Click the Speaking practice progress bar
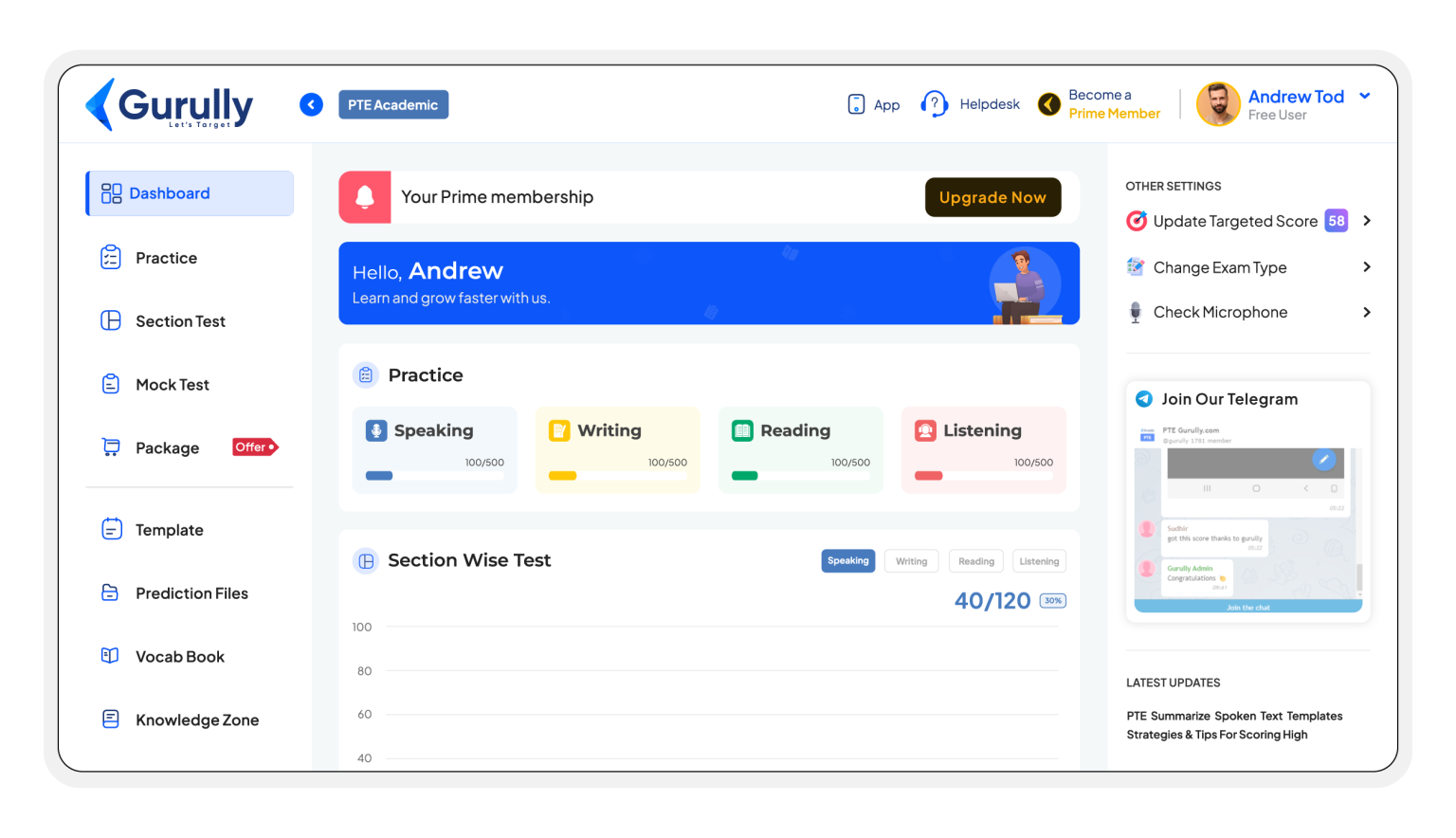This screenshot has height=838, width=1456. (434, 476)
